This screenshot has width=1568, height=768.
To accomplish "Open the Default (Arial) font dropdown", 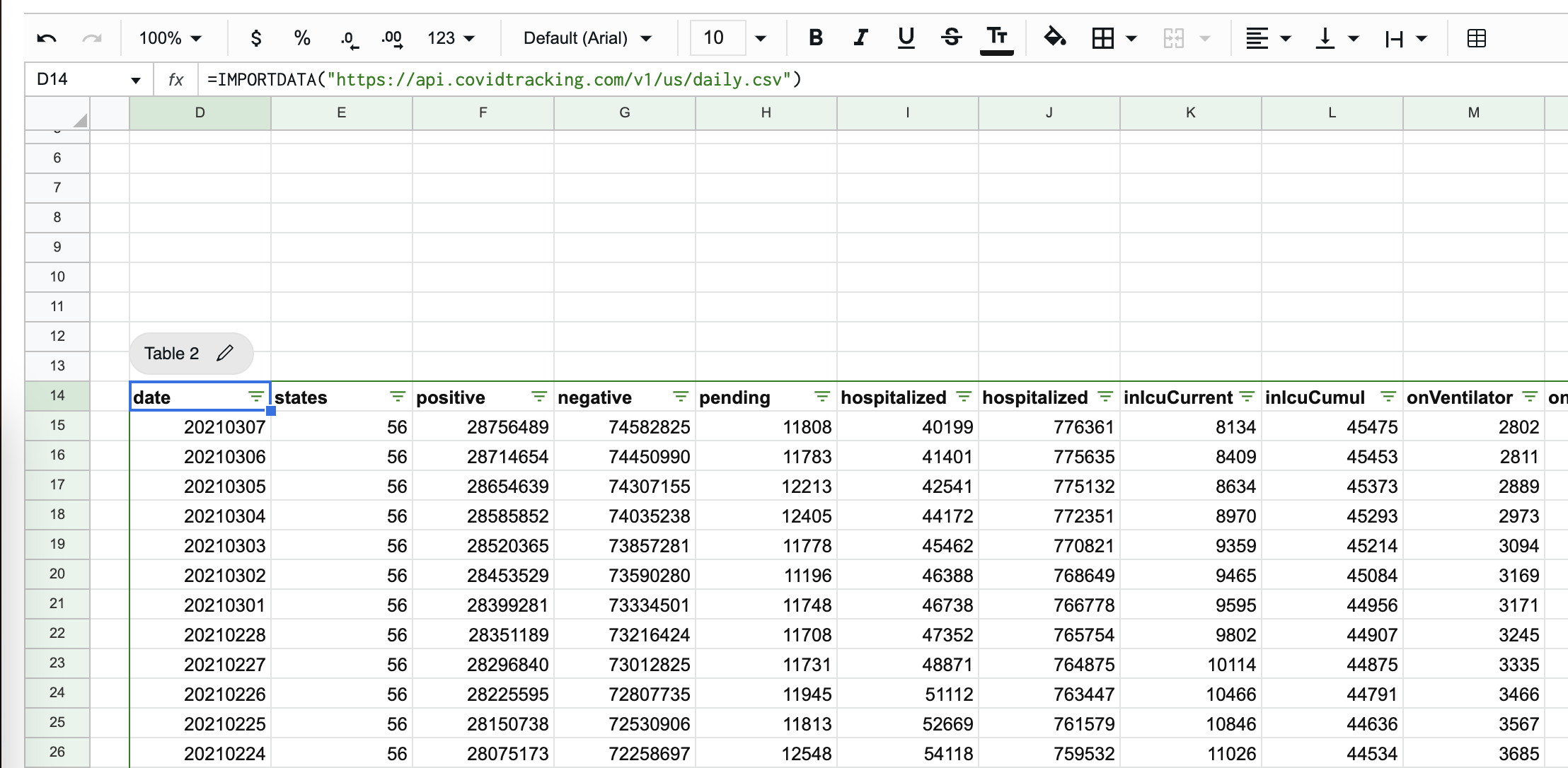I will pyautogui.click(x=587, y=38).
